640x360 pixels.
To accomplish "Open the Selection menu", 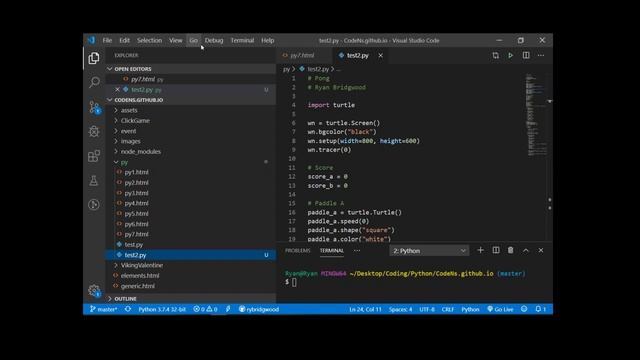I will (x=149, y=40).
